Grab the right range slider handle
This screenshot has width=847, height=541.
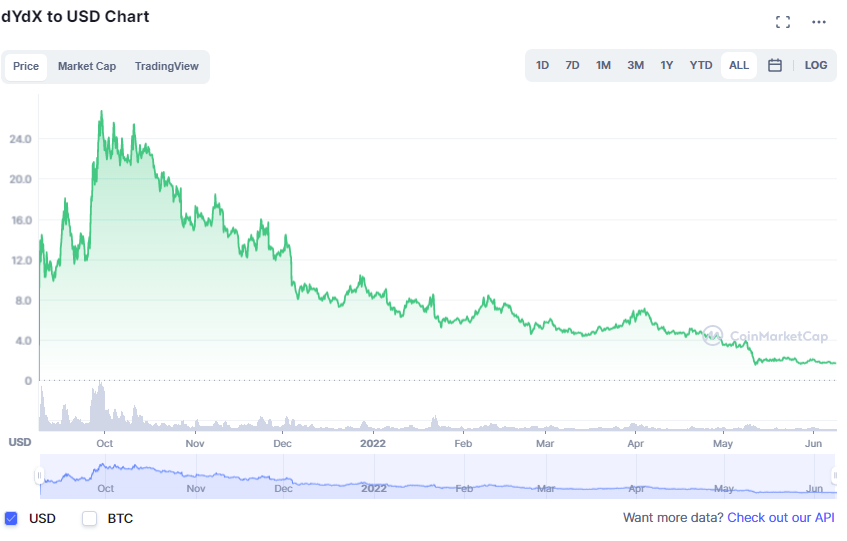(835, 476)
